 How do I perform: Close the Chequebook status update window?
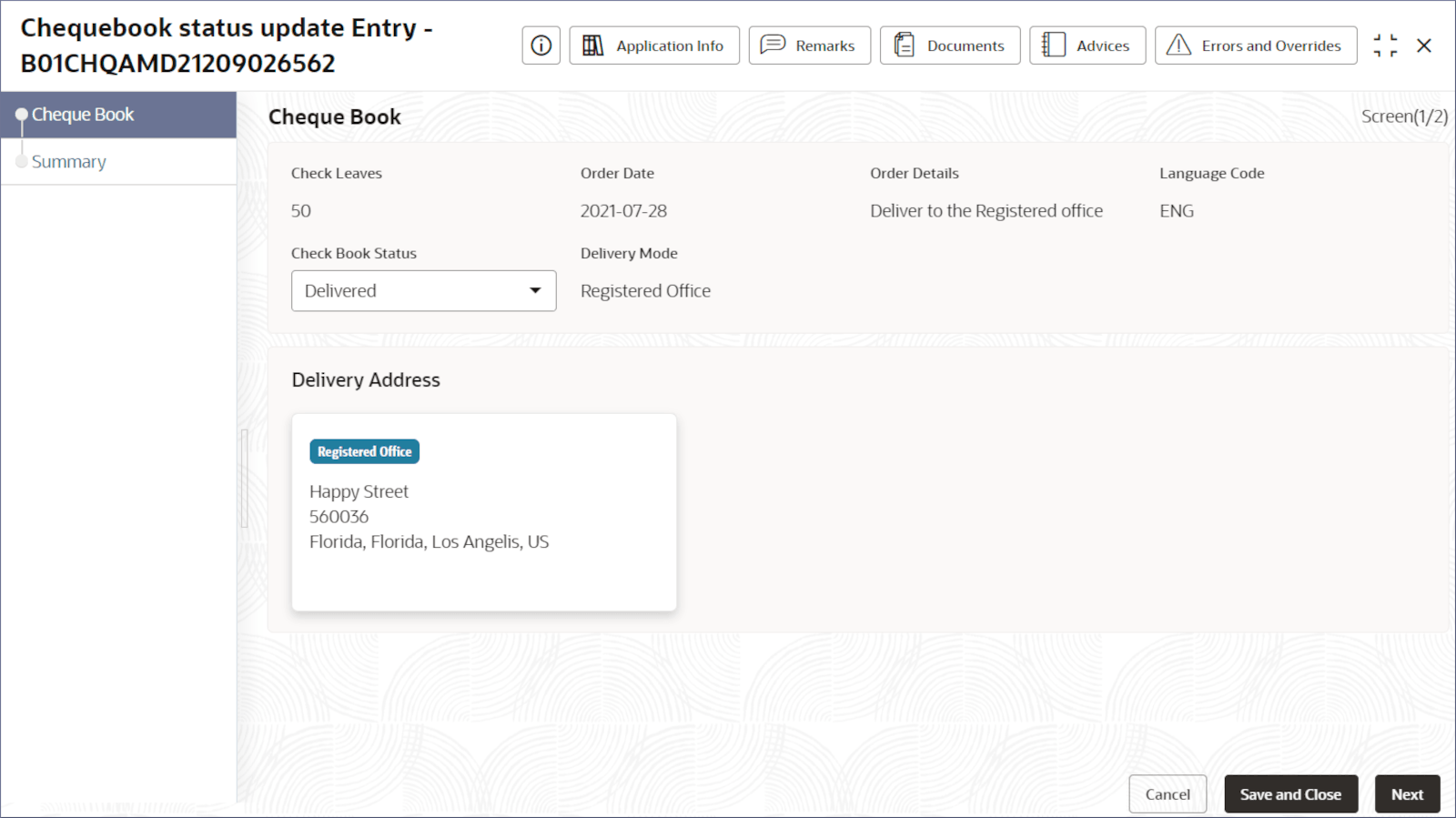[1424, 45]
